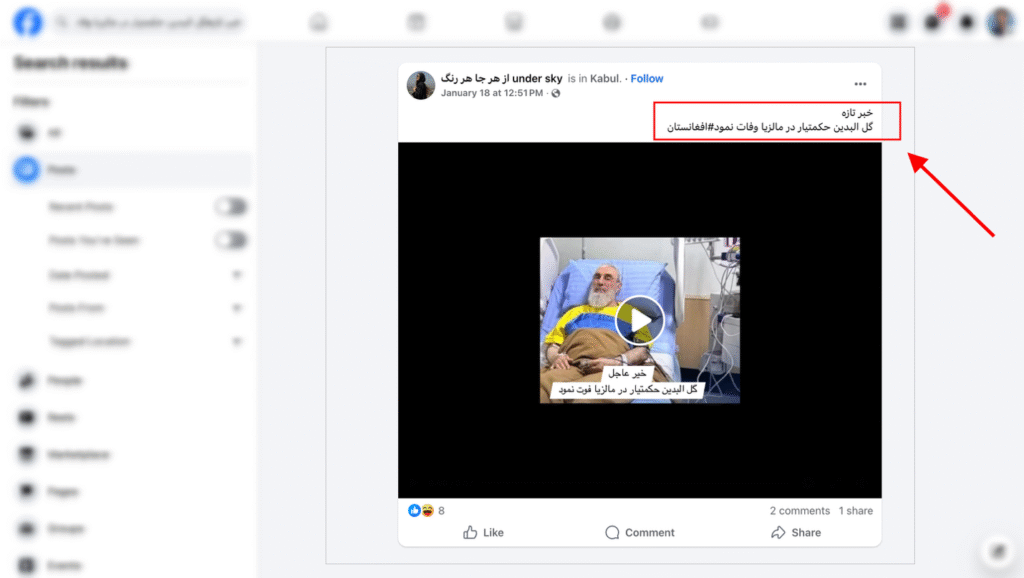Enable the Posts You've Seen switch
Screen dimensions: 1024x578
click(x=231, y=240)
